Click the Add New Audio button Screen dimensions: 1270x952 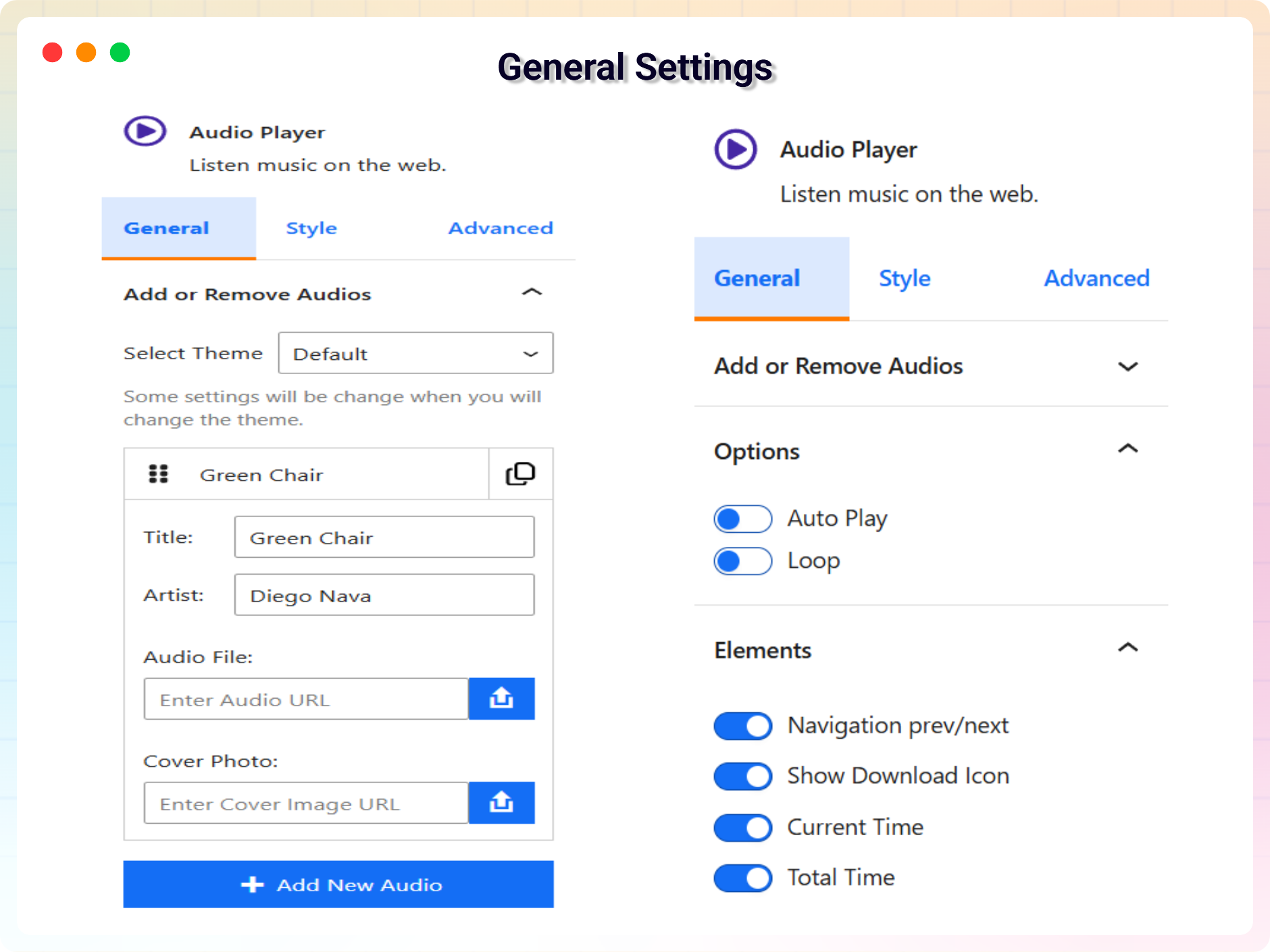point(338,884)
